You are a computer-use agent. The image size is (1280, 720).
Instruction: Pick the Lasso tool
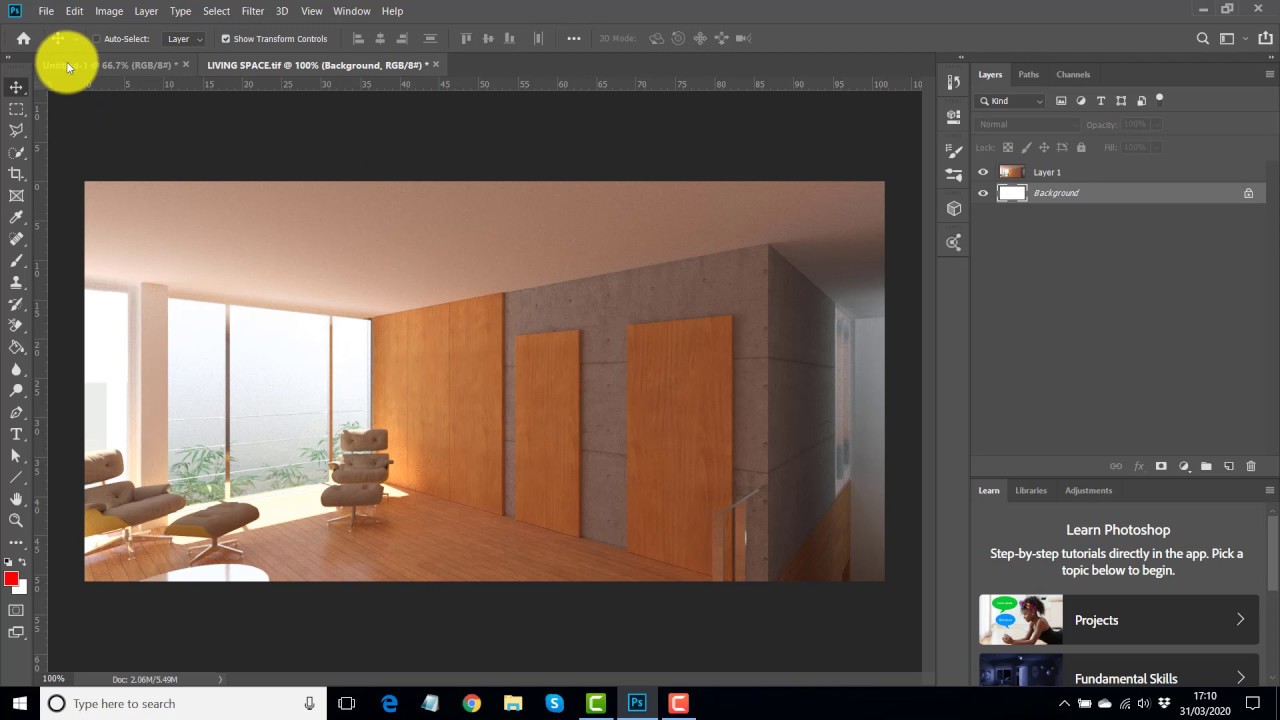tap(16, 130)
